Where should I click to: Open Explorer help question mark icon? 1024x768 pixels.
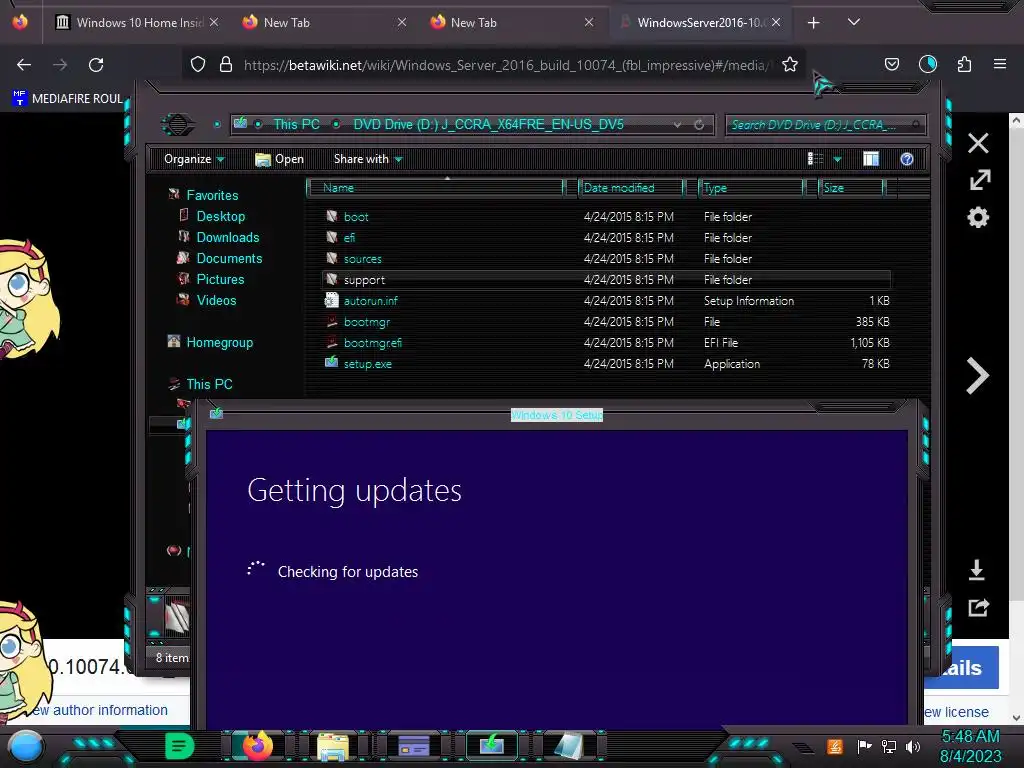click(x=906, y=159)
